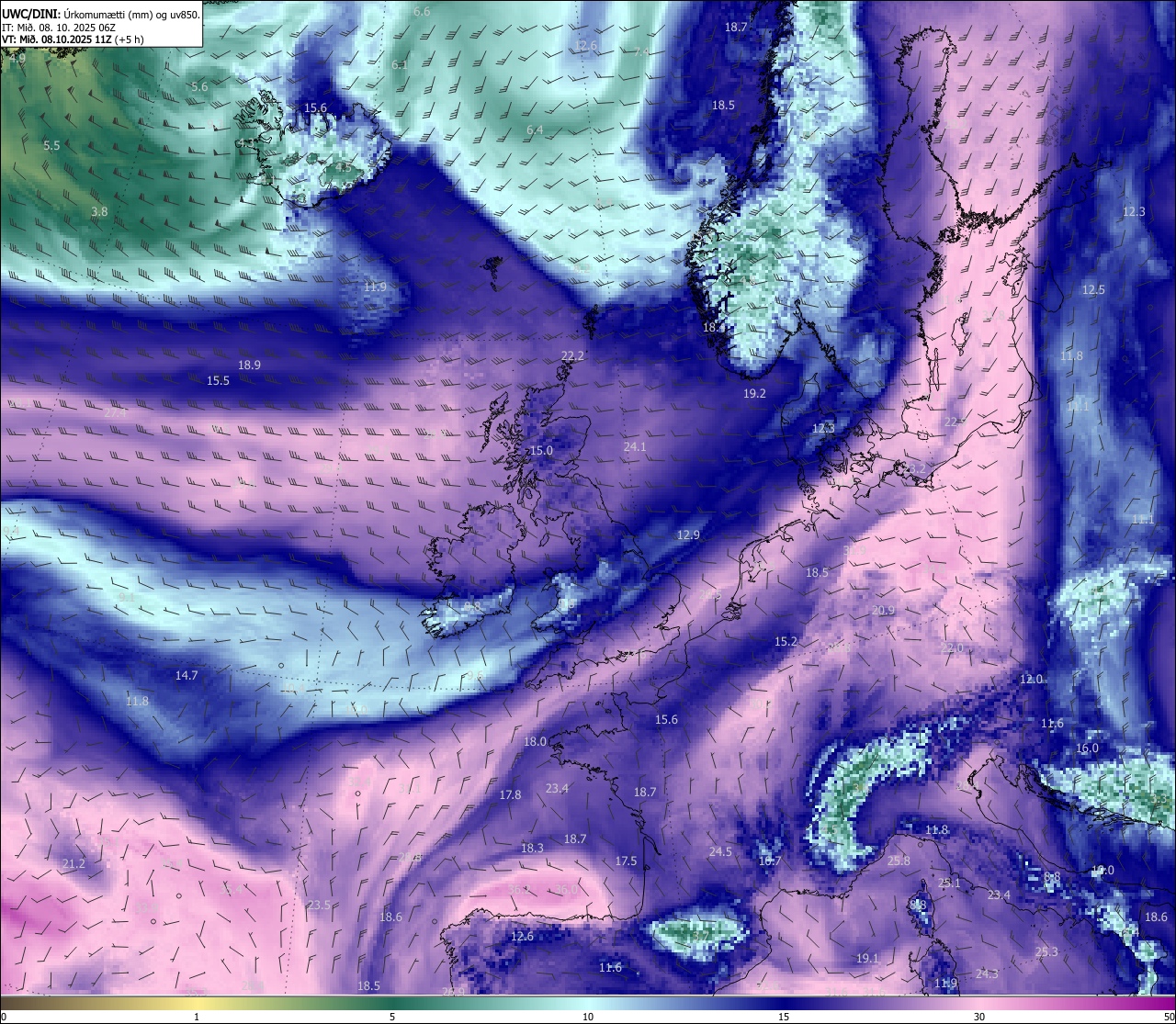Click the 12.5 value over western Russia
Image resolution: width=1176 pixels, height=1024 pixels.
tap(1093, 289)
